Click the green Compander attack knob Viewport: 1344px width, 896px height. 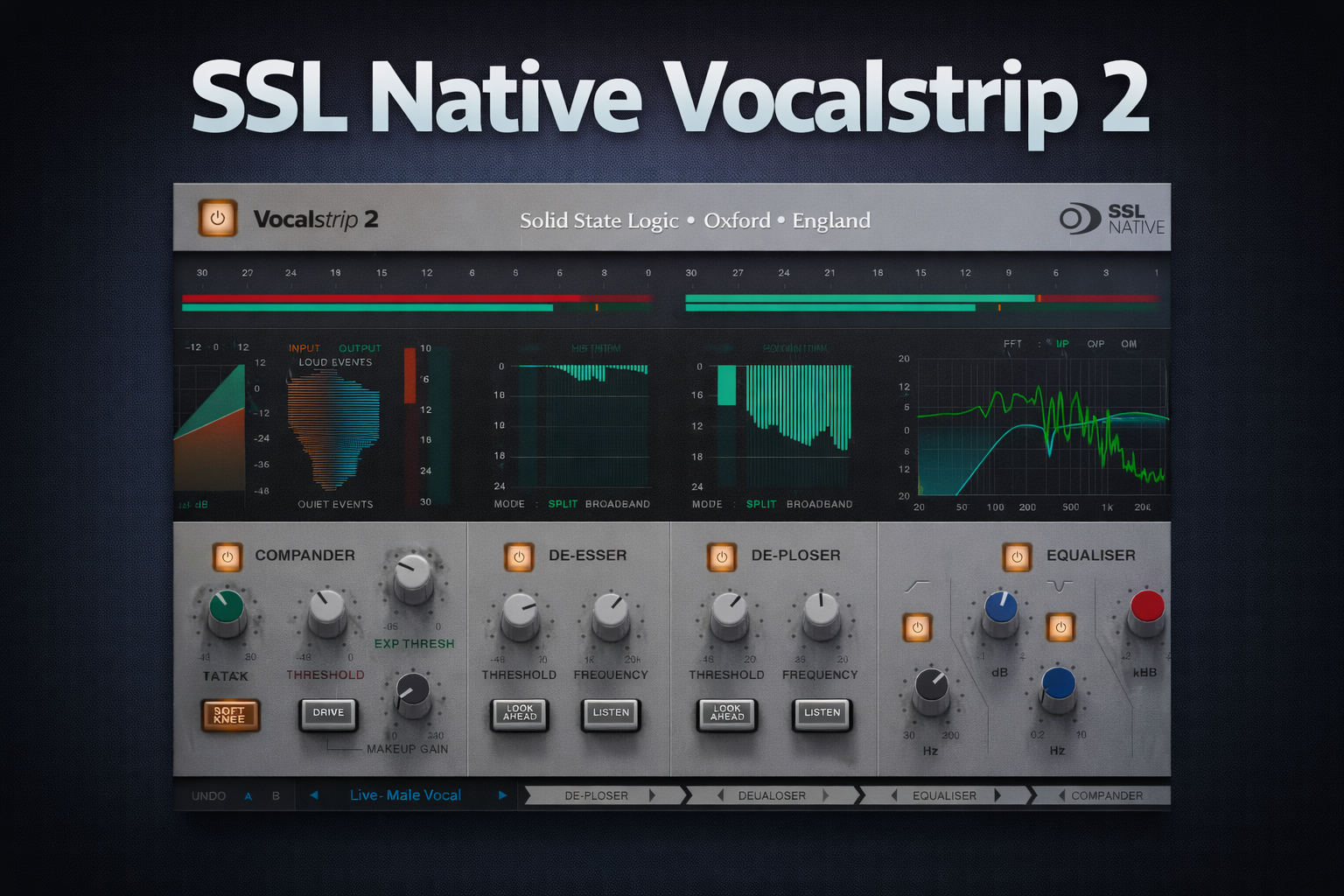point(227,610)
